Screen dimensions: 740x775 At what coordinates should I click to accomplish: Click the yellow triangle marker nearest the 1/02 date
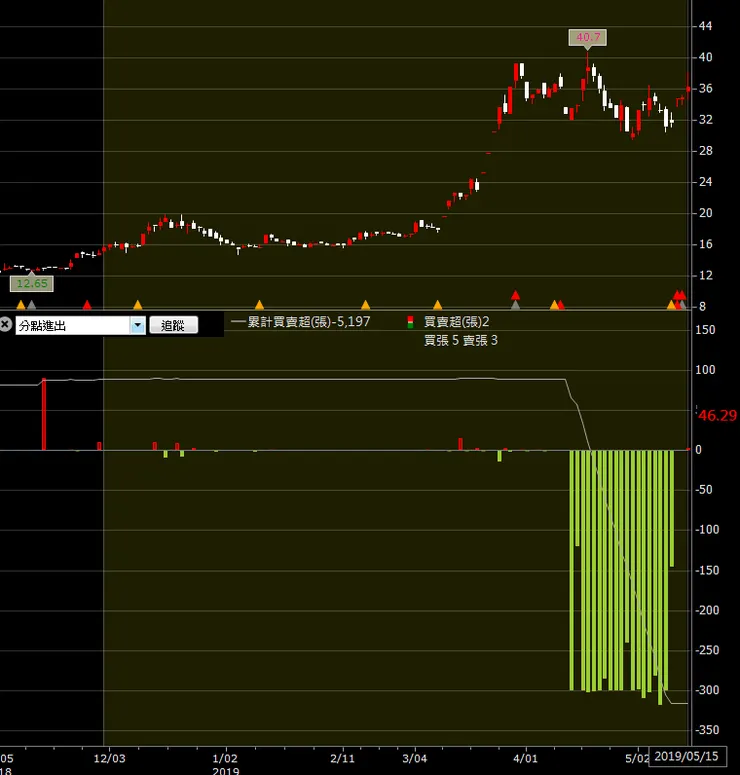point(259,304)
